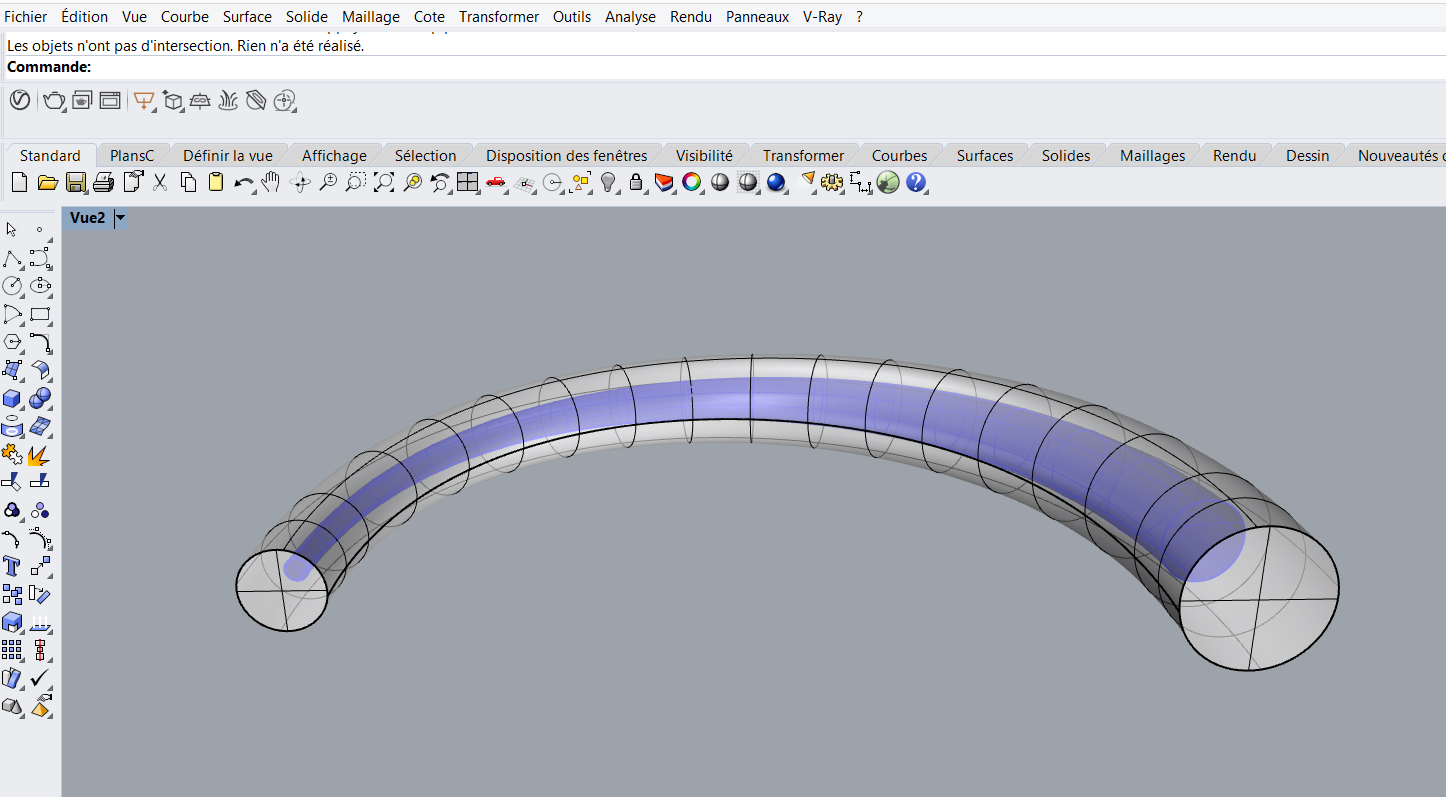Switch to the Affichage toolbar tab
The width and height of the screenshot is (1446, 797).
[x=334, y=155]
